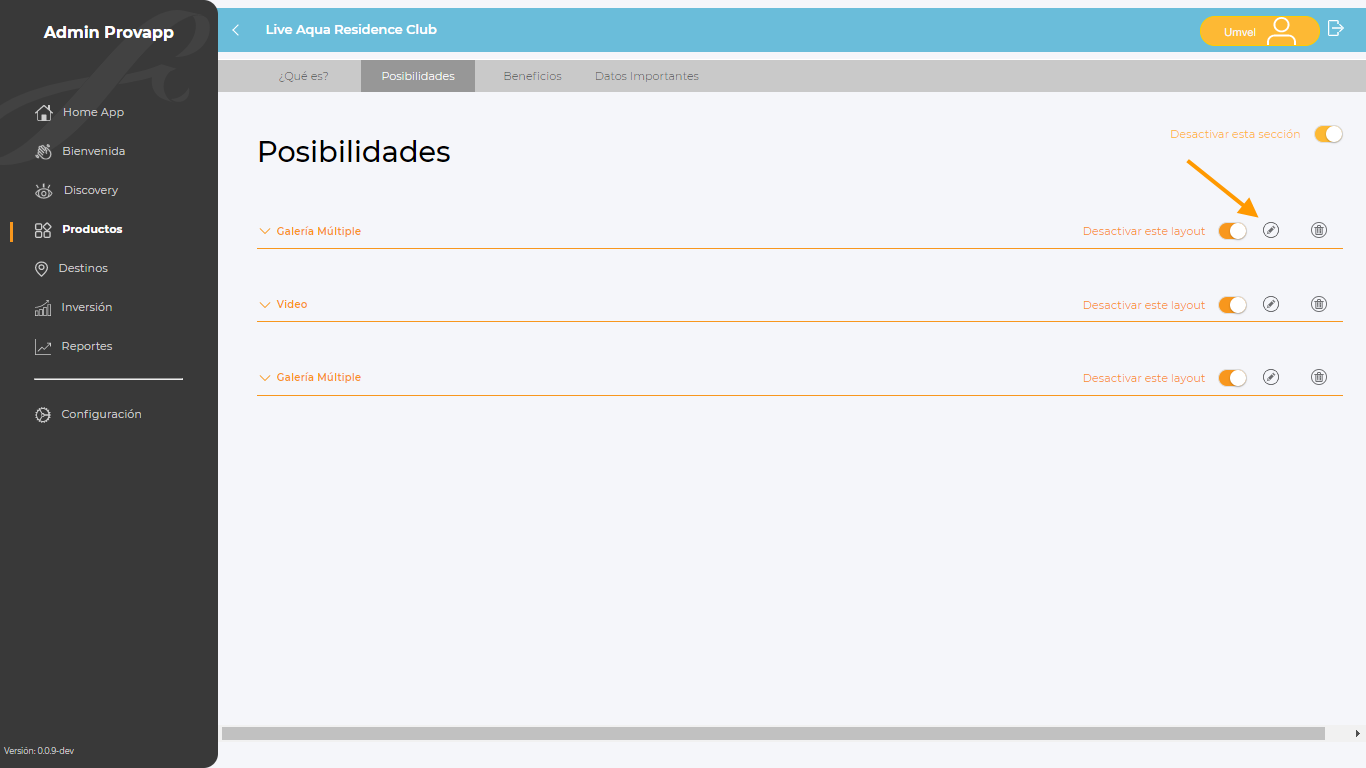Screen dimensions: 1366x768
Task: Select Productos in the sidebar
Action: 78,229
